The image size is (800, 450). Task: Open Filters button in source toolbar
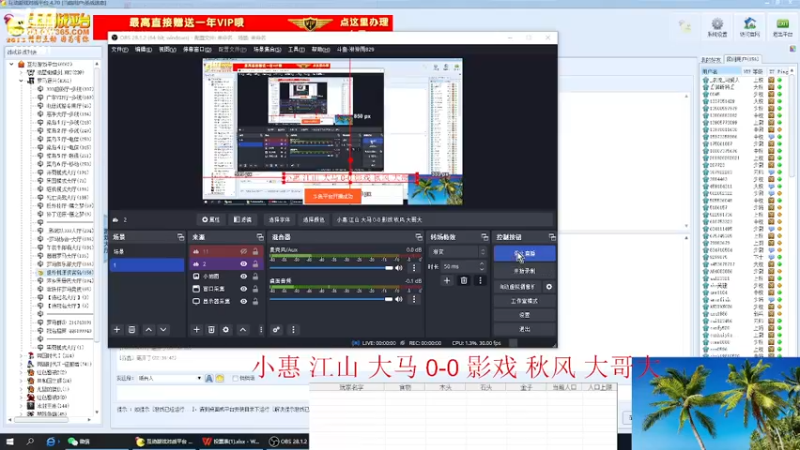pos(243,220)
